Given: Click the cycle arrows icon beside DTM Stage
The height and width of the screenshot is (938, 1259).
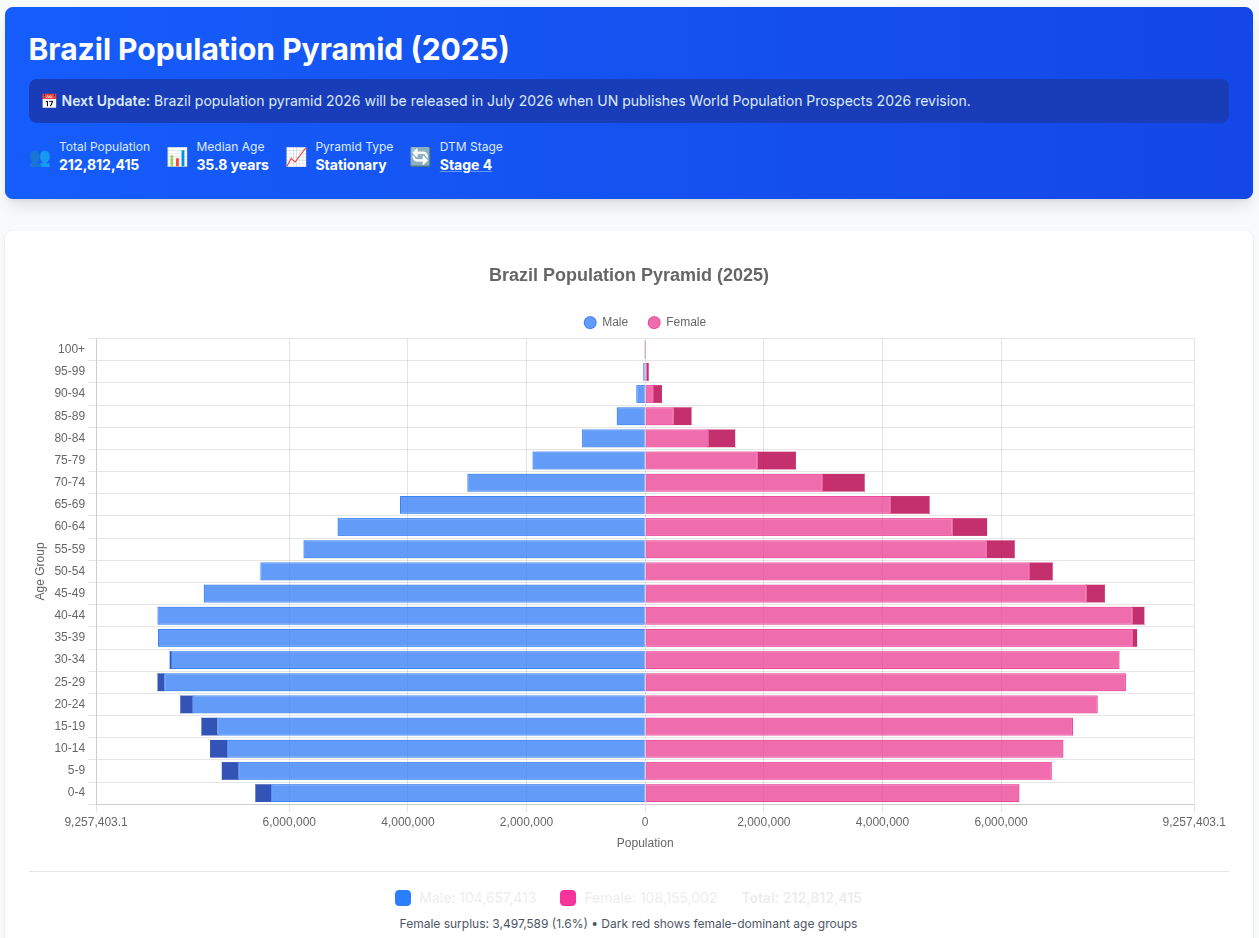Looking at the screenshot, I should point(420,157).
